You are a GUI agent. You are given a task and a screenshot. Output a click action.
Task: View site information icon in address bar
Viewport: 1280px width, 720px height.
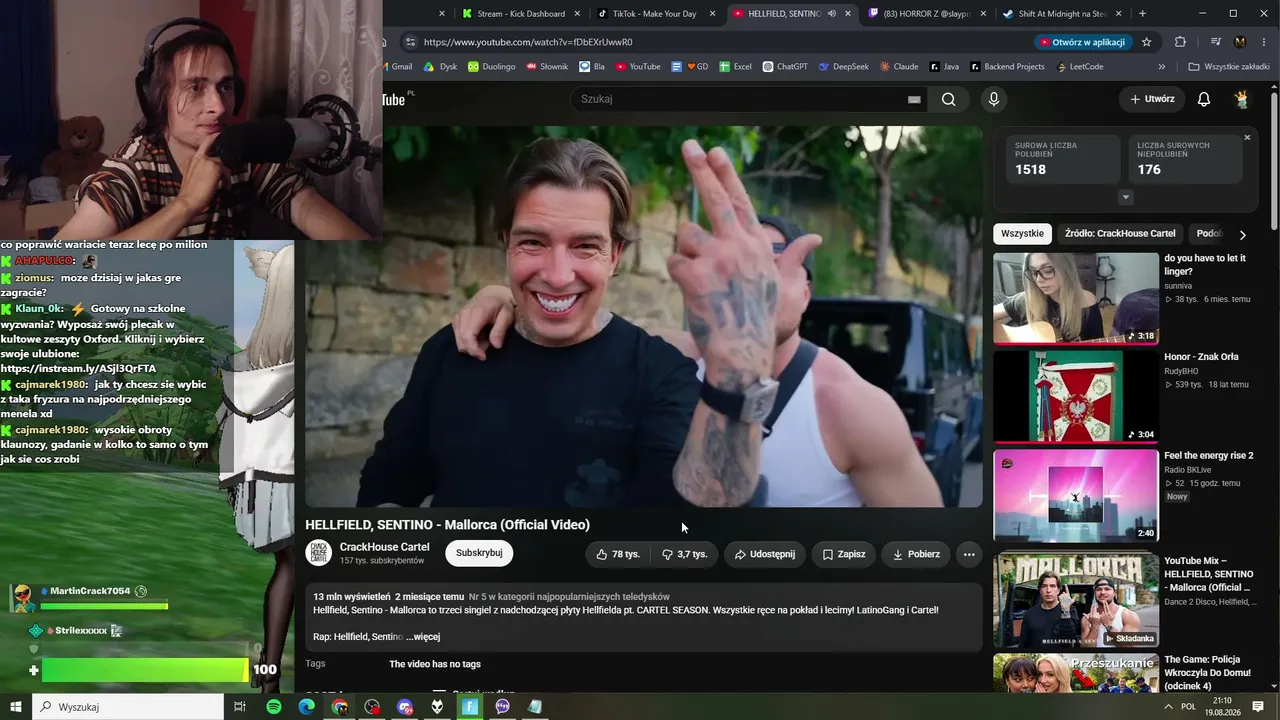click(x=409, y=42)
